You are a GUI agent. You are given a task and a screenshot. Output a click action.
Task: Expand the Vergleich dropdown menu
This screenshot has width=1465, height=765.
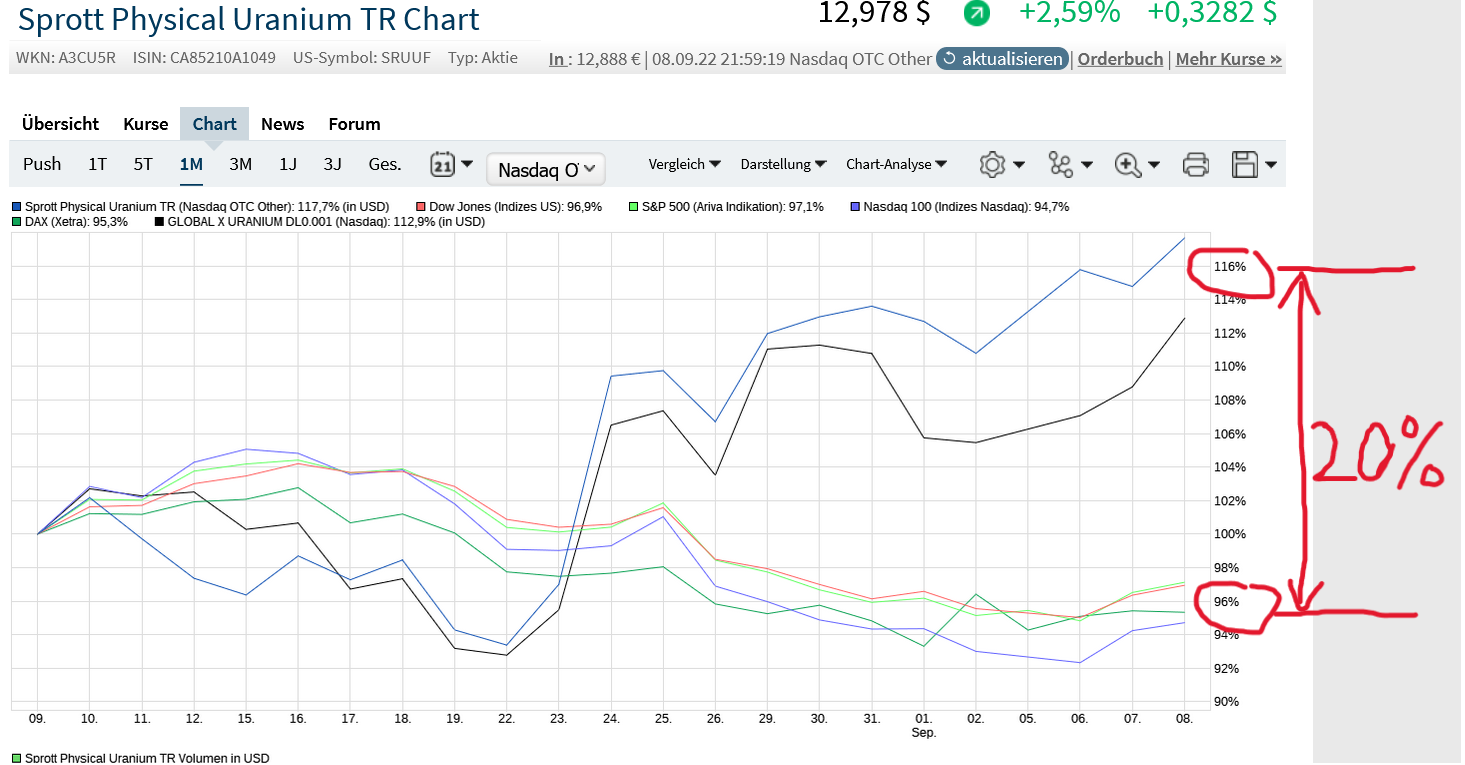coord(691,164)
